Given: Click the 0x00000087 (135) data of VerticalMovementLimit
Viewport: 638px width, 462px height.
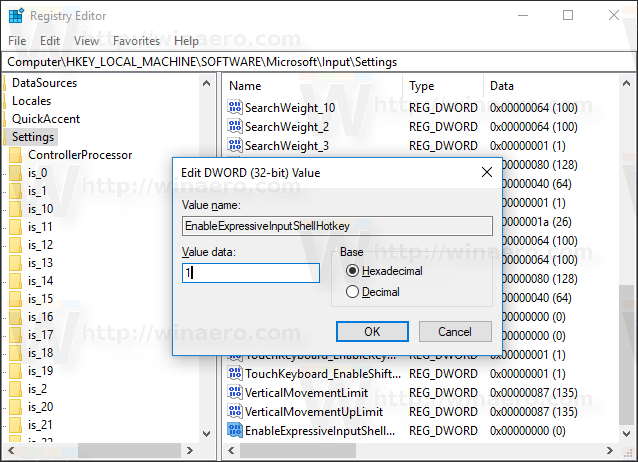Looking at the screenshot, I should [x=533, y=392].
